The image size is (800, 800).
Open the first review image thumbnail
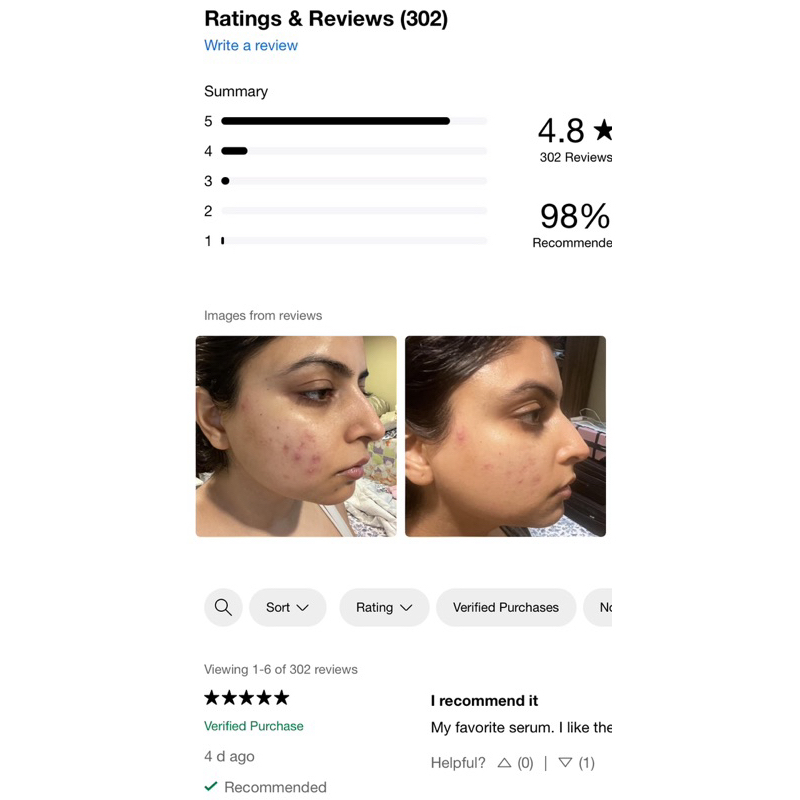[296, 436]
